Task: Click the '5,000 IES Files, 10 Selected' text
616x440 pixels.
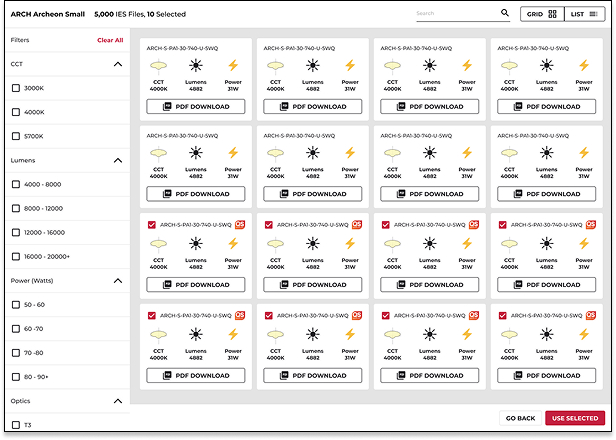Action: point(140,14)
